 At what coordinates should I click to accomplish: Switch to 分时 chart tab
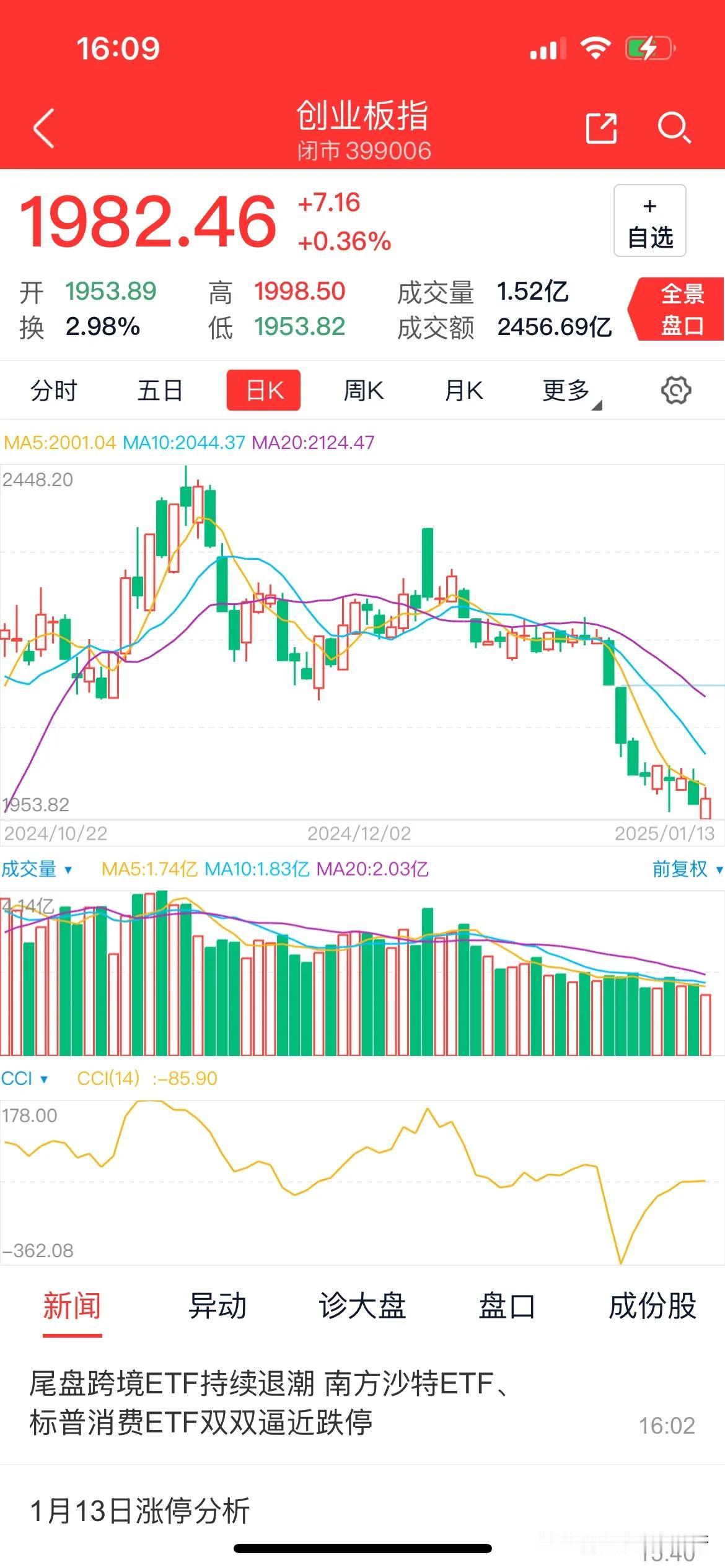(54, 391)
